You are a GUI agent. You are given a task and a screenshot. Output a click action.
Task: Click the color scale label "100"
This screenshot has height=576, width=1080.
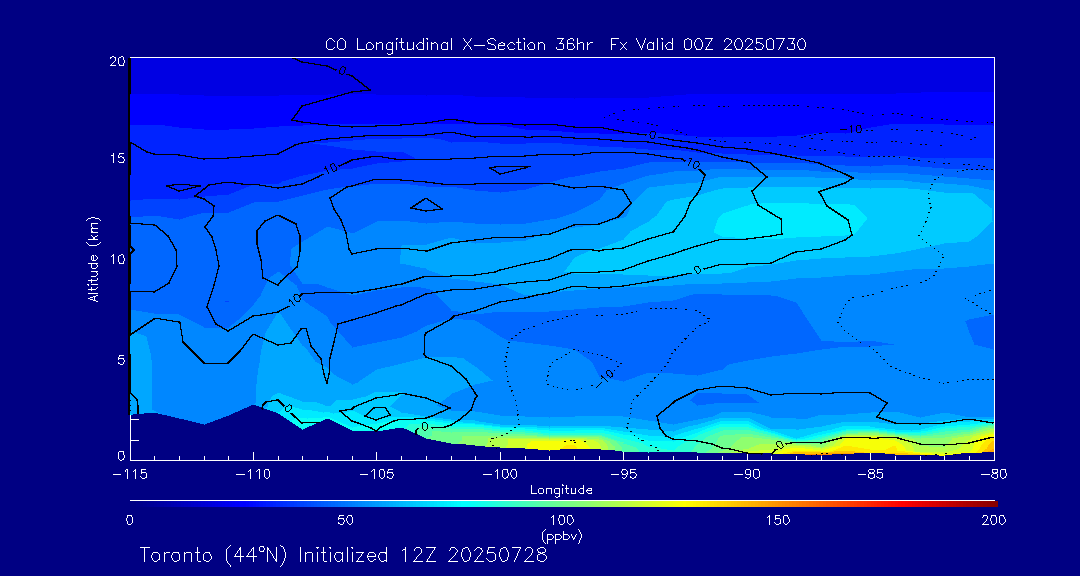tap(562, 520)
